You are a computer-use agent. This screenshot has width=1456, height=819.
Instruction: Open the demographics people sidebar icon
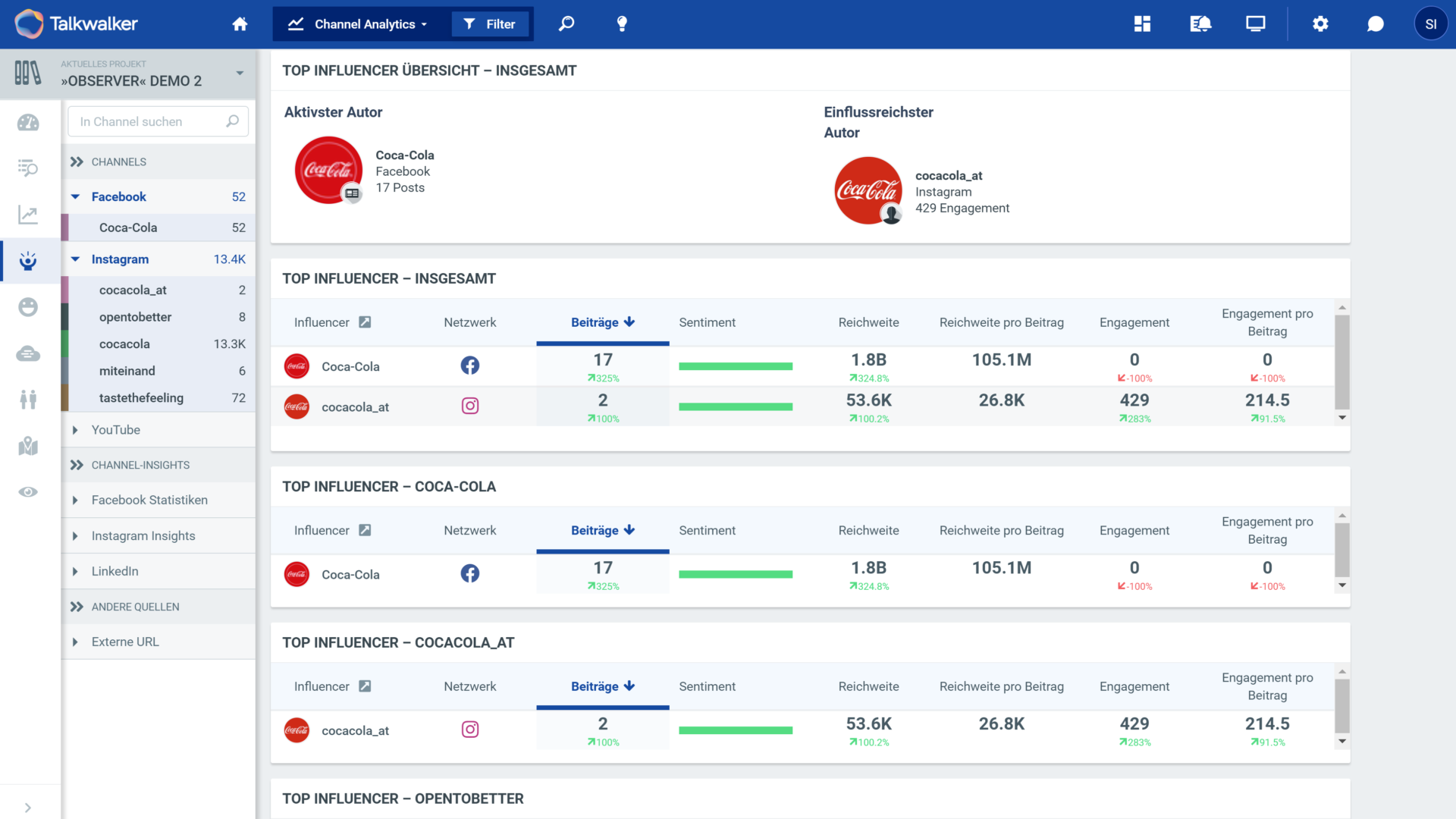point(28,400)
